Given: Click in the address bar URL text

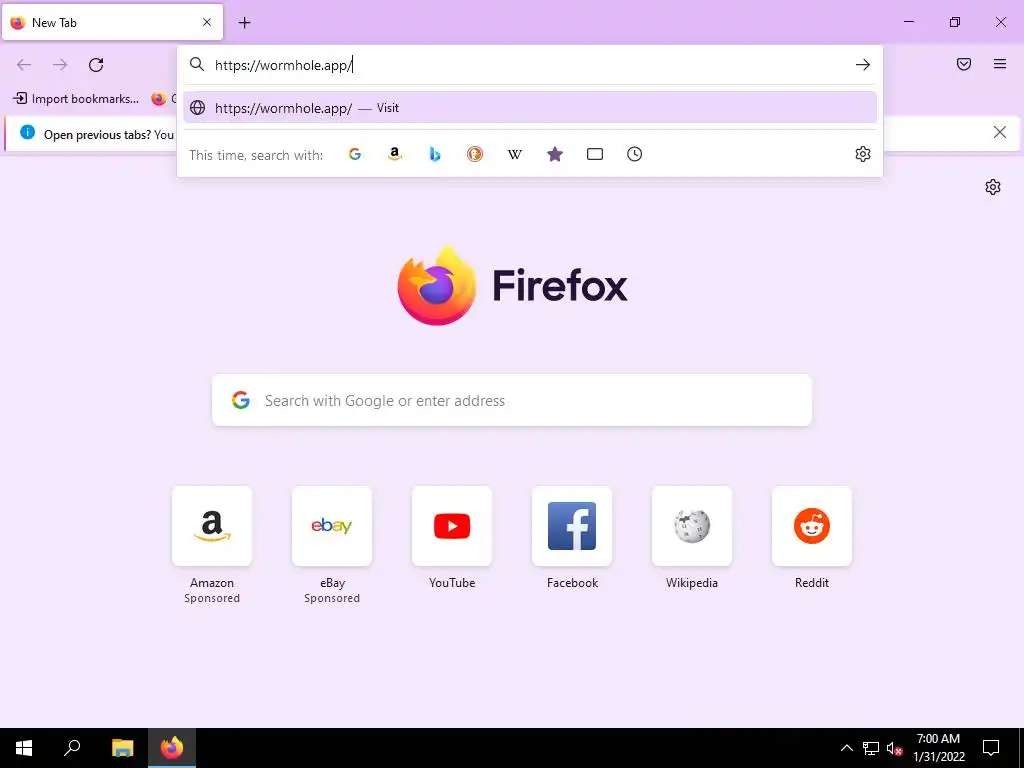Looking at the screenshot, I should point(283,65).
